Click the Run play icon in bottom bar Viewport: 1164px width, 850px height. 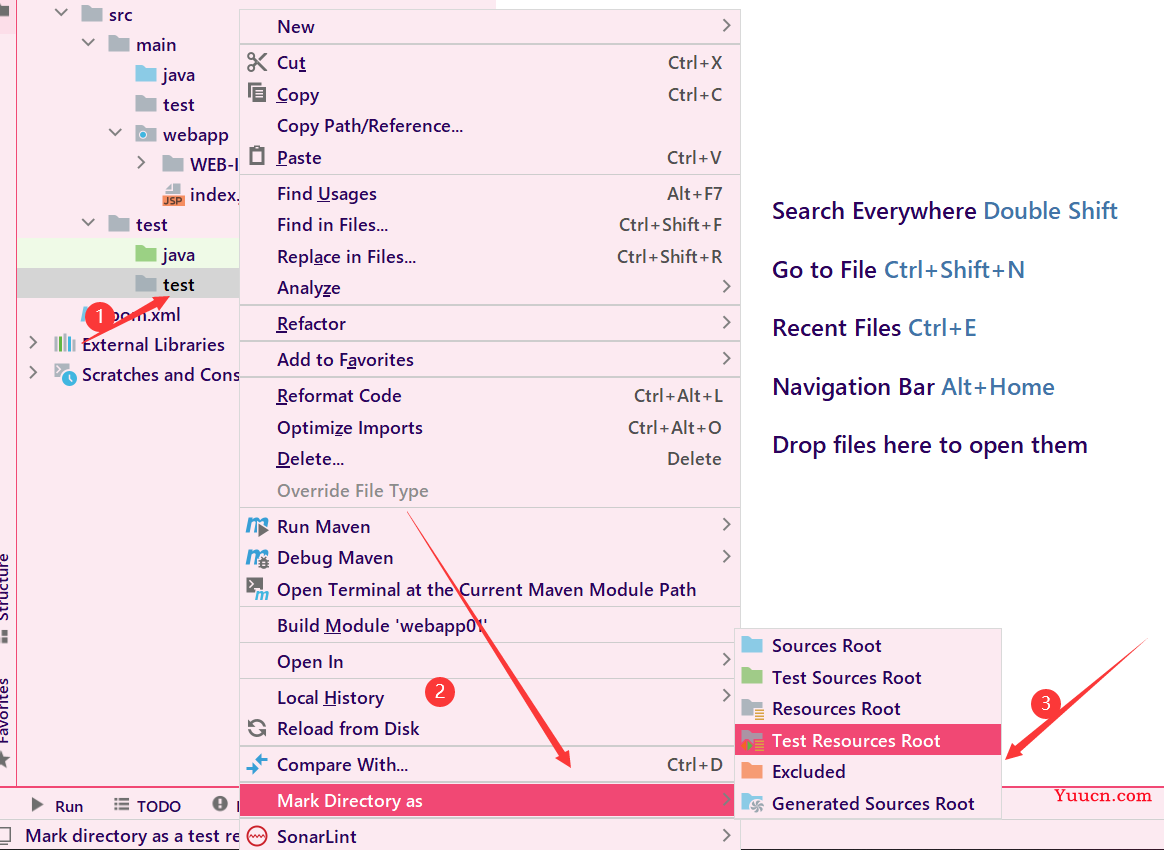(37, 805)
